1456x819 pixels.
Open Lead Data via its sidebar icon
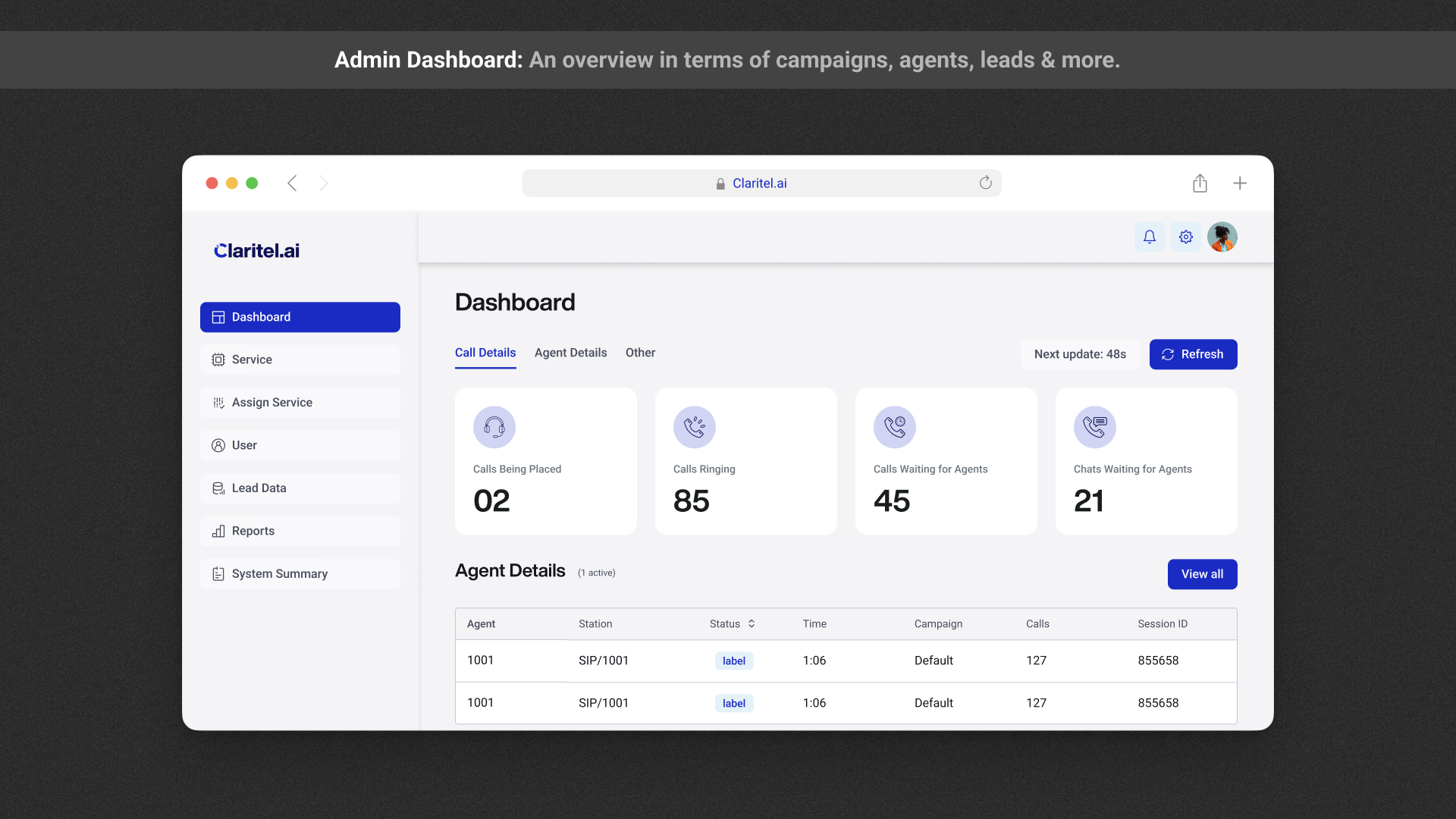[218, 488]
